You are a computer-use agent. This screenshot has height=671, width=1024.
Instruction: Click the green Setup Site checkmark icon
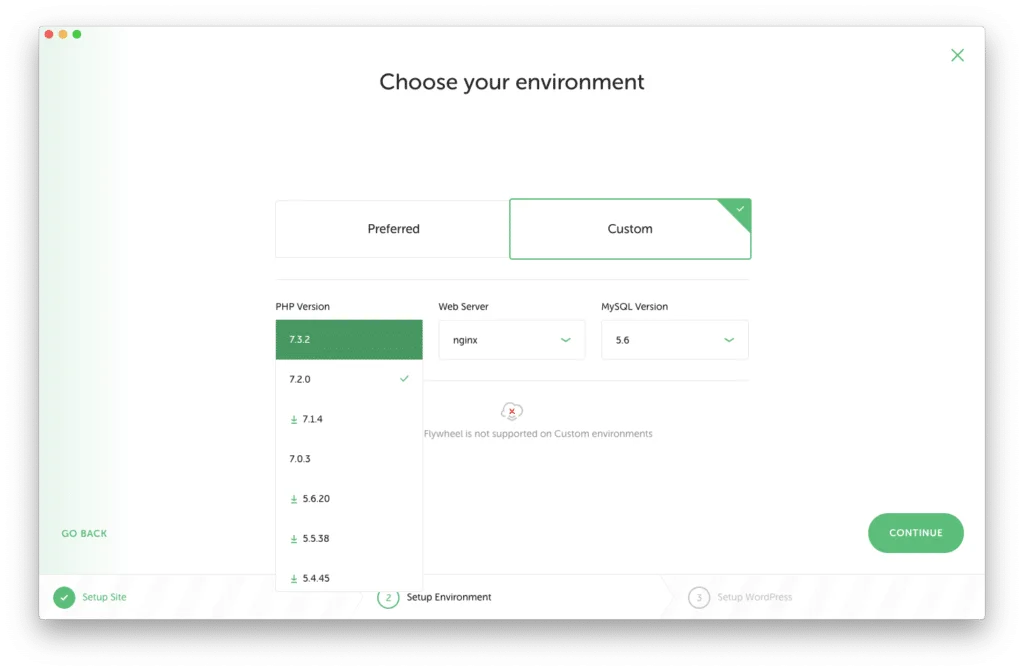pyautogui.click(x=64, y=597)
